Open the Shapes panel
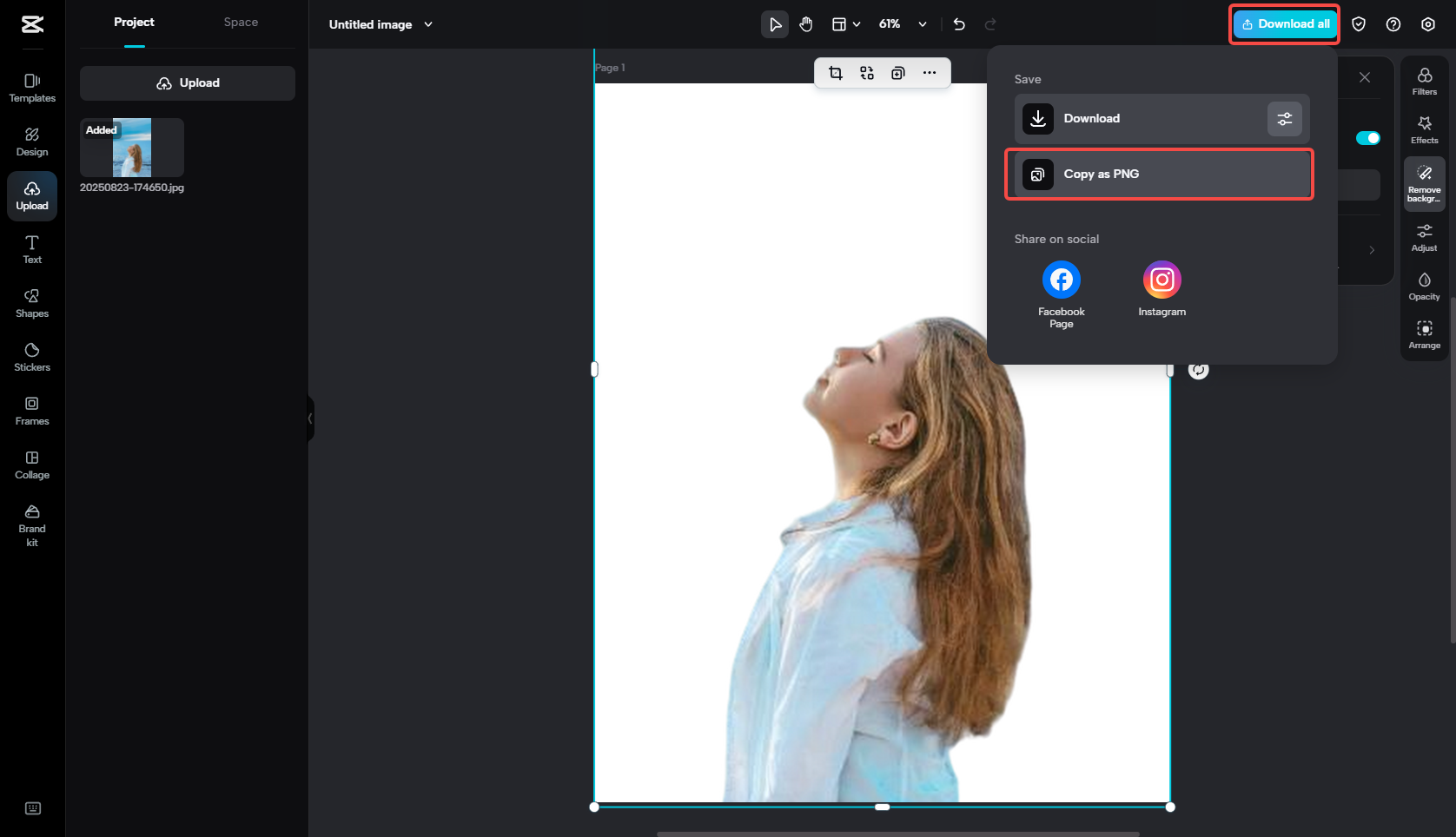The width and height of the screenshot is (1456, 837). [31, 302]
